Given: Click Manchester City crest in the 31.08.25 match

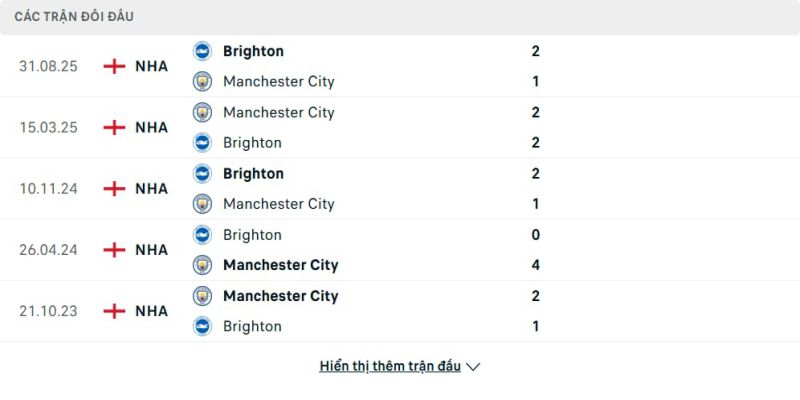Looking at the screenshot, I should (x=203, y=81).
